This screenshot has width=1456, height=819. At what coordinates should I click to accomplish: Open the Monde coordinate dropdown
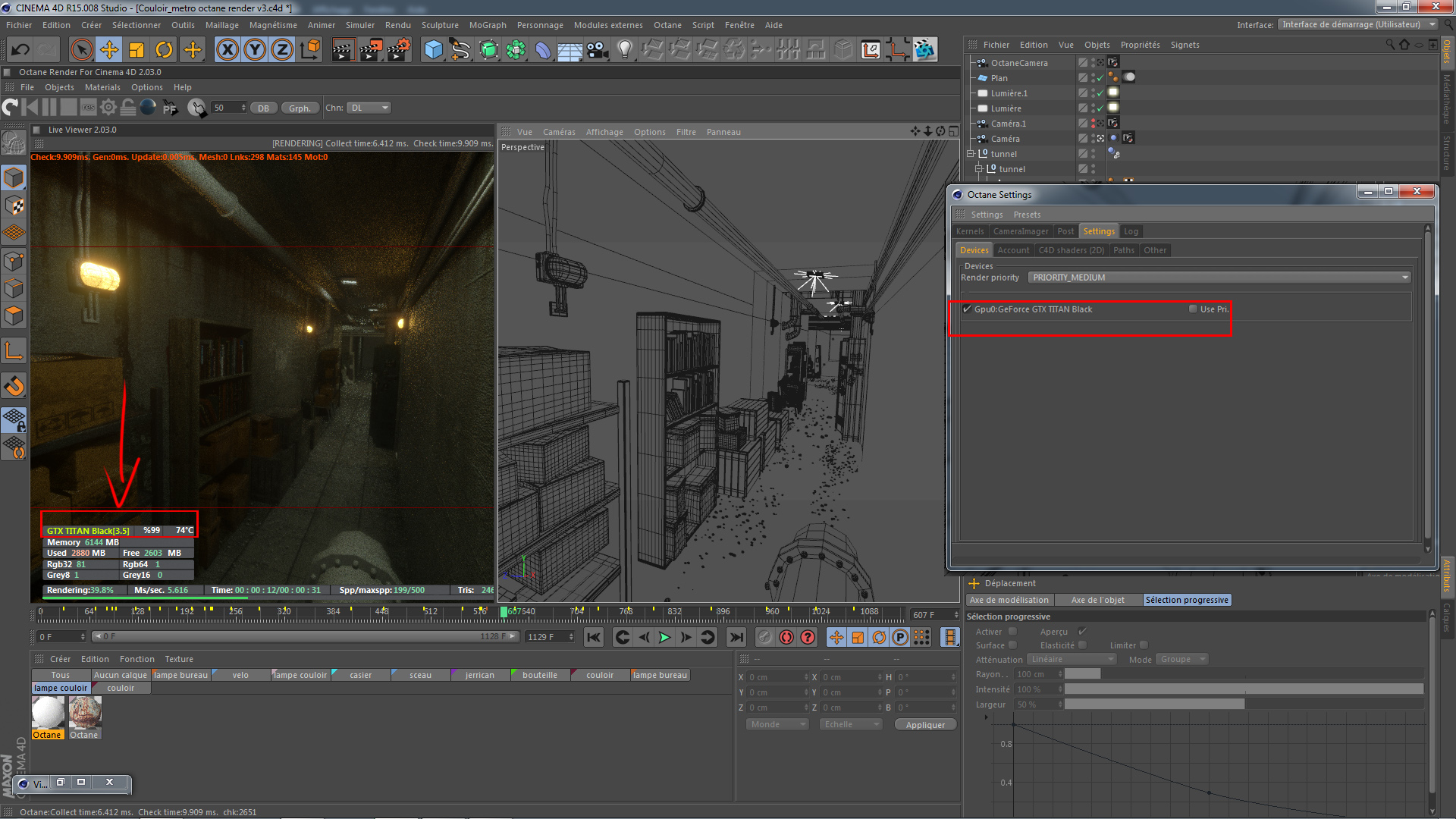pos(777,724)
